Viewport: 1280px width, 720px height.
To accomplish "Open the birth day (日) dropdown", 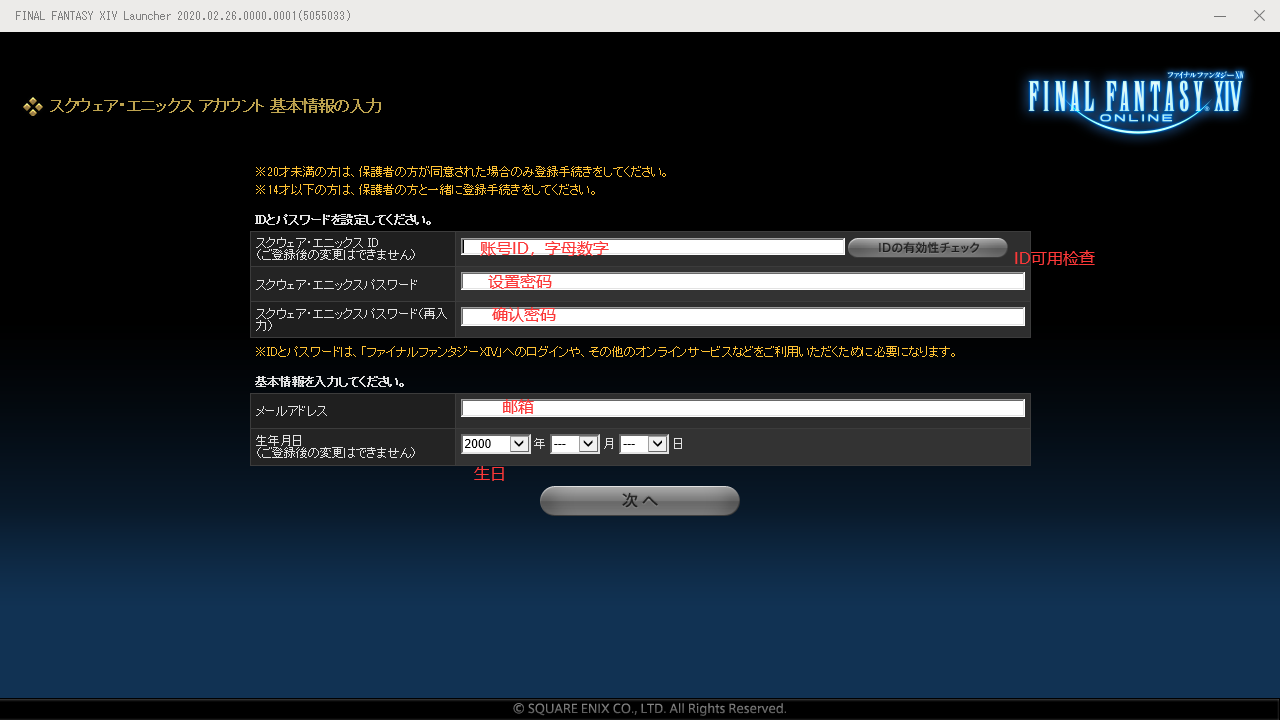I will coord(644,444).
